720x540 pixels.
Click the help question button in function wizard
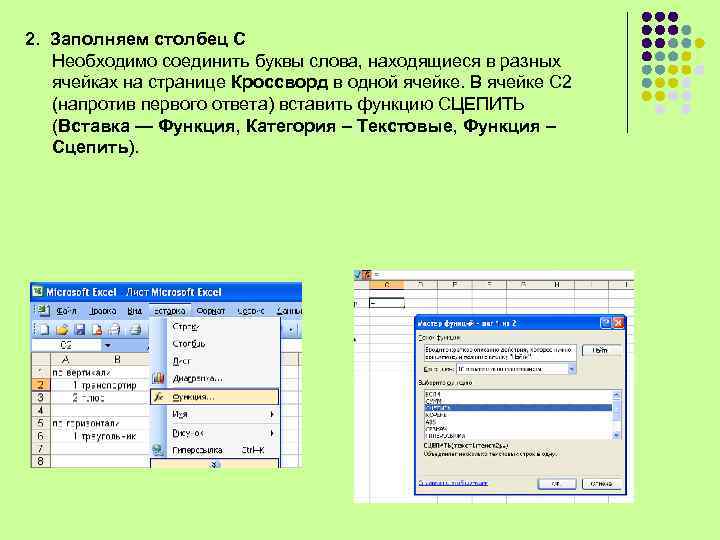(606, 323)
